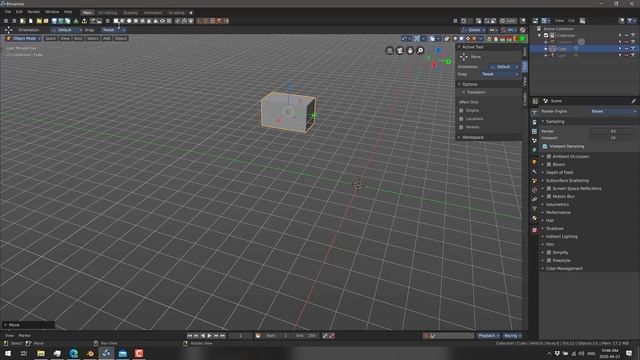Image resolution: width=640 pixels, height=360 pixels.
Task: Toggle the Viewport Denoising checkbox
Action: (x=545, y=146)
